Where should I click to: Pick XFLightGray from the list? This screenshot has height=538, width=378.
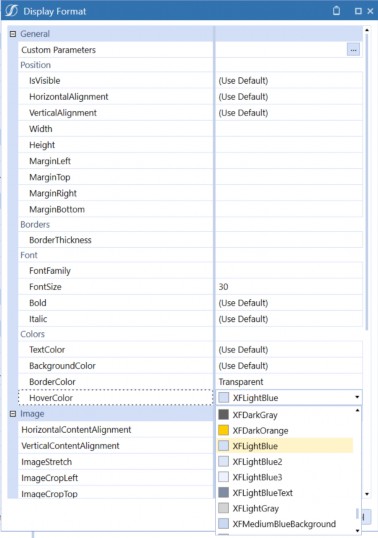point(285,508)
